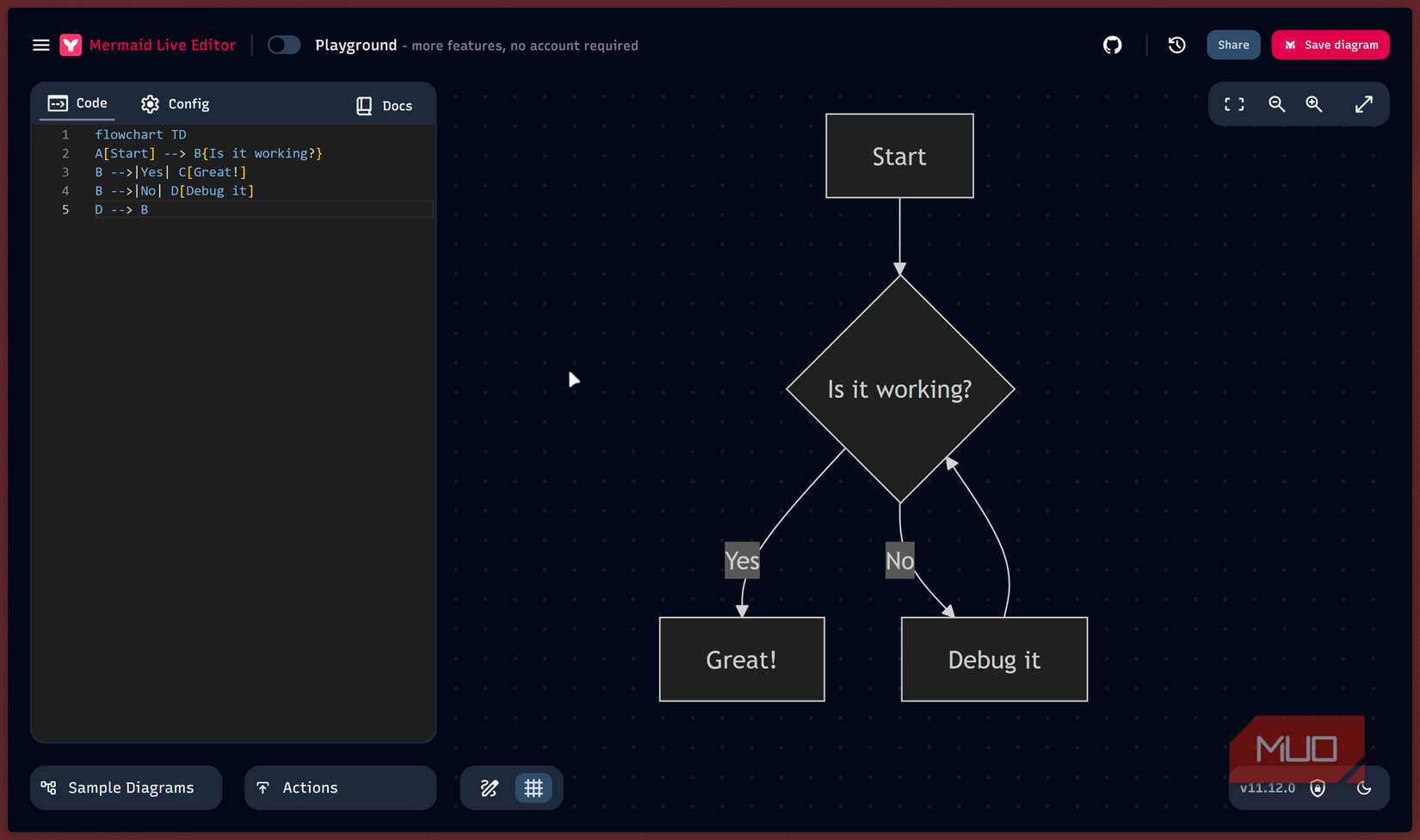Click line number 1 in gutter
Viewport: 1420px width, 840px height.
[x=65, y=134]
